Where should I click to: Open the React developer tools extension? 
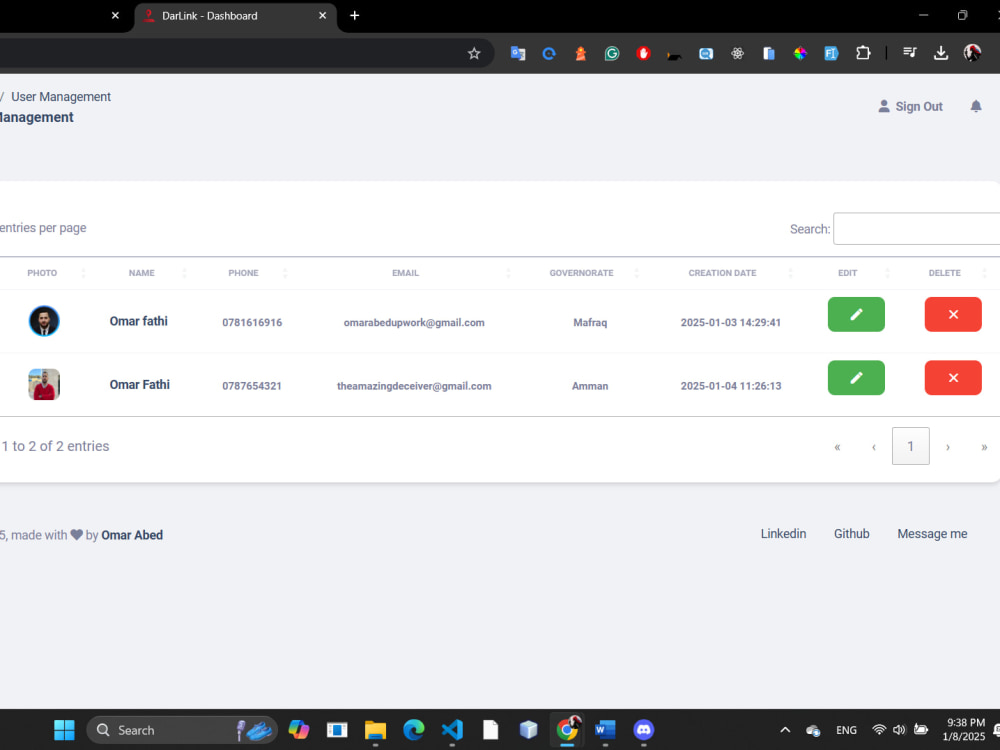click(737, 54)
